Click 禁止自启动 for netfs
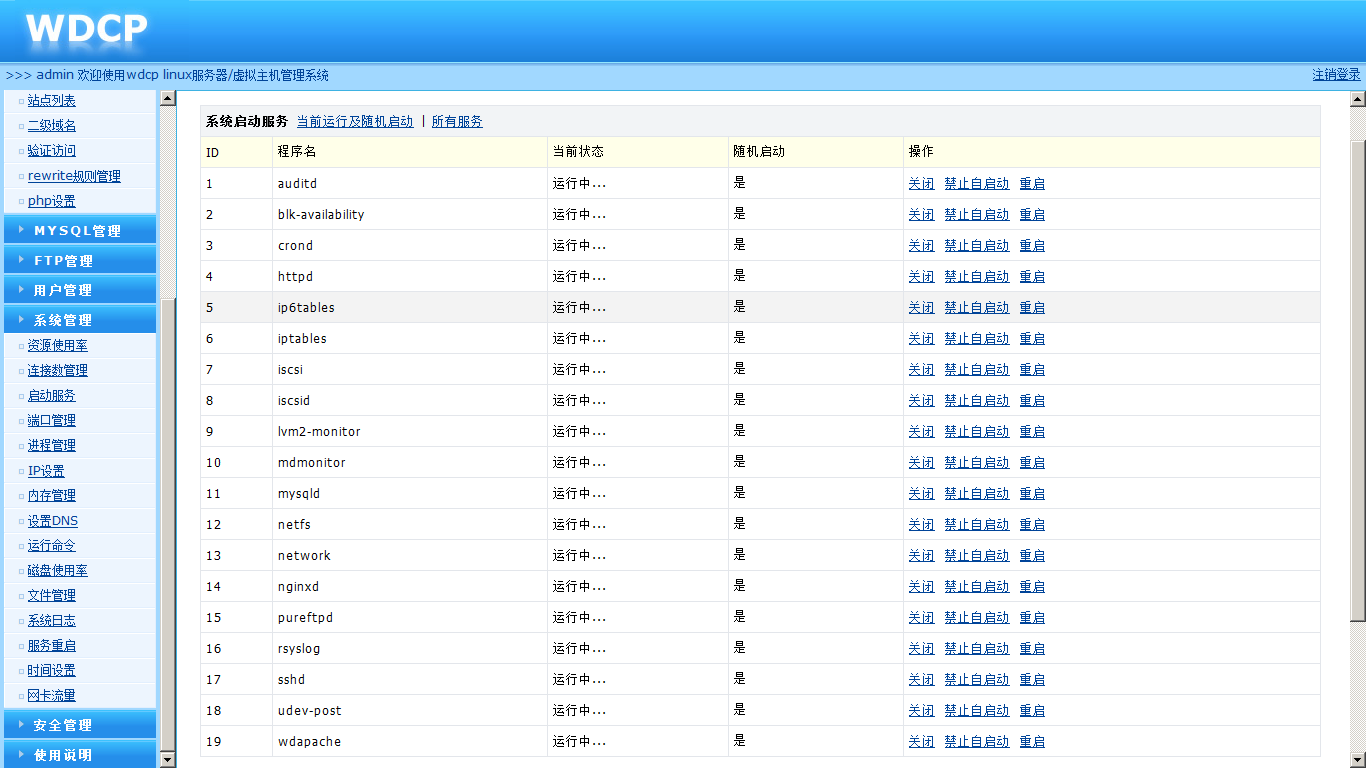This screenshot has width=1366, height=768. click(977, 525)
